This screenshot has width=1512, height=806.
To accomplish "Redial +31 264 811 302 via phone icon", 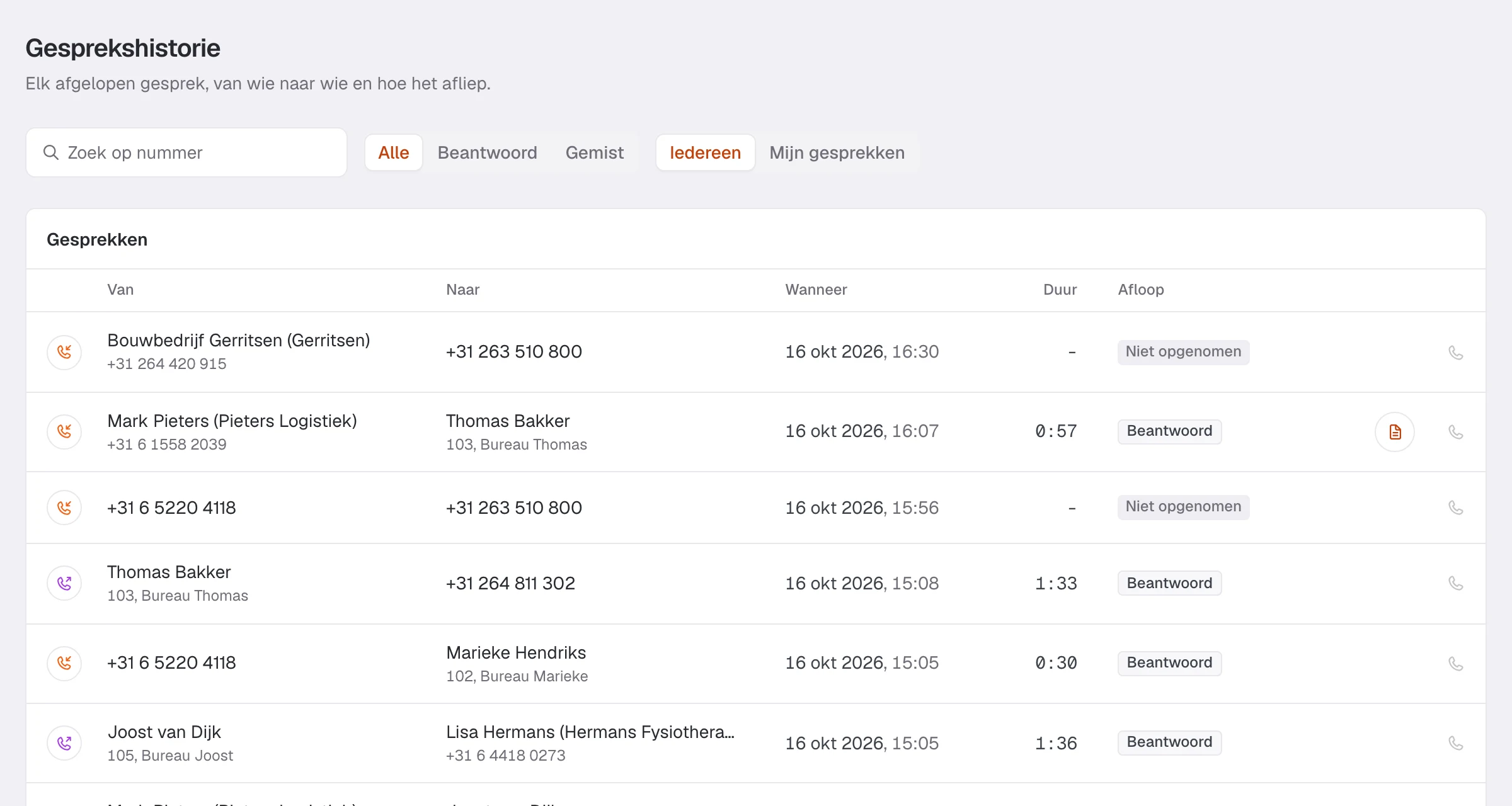I will pos(1455,583).
